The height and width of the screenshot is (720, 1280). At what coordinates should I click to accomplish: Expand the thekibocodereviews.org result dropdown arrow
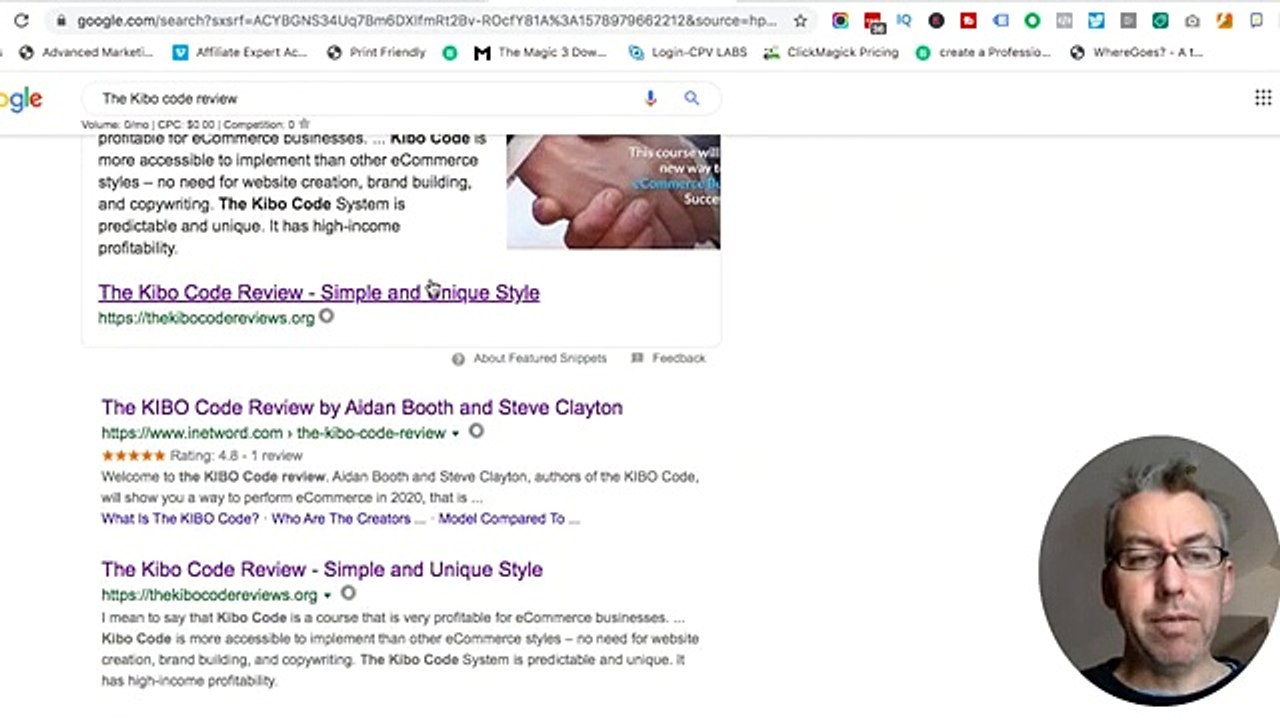pyautogui.click(x=327, y=595)
